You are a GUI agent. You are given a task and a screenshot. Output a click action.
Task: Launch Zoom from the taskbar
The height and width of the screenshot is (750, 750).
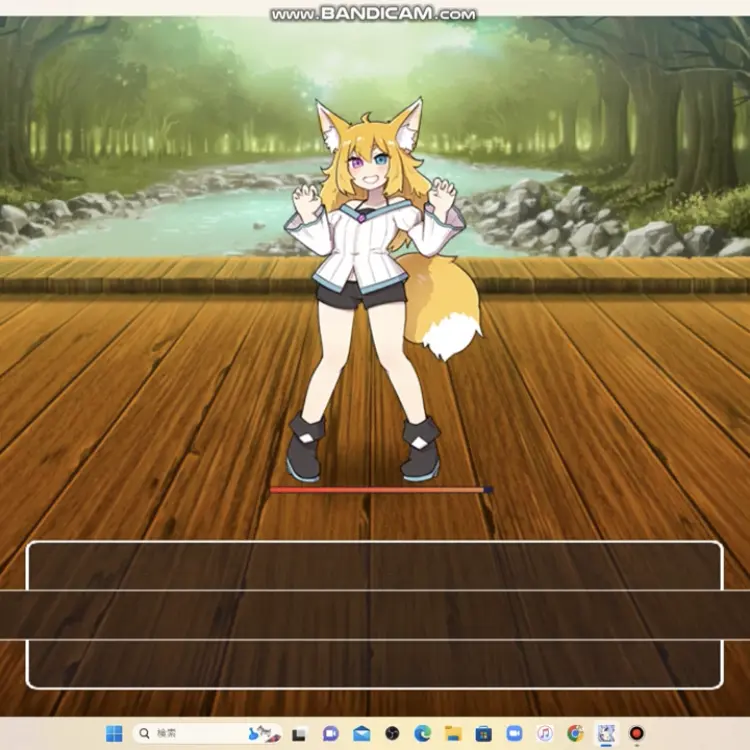pos(514,733)
